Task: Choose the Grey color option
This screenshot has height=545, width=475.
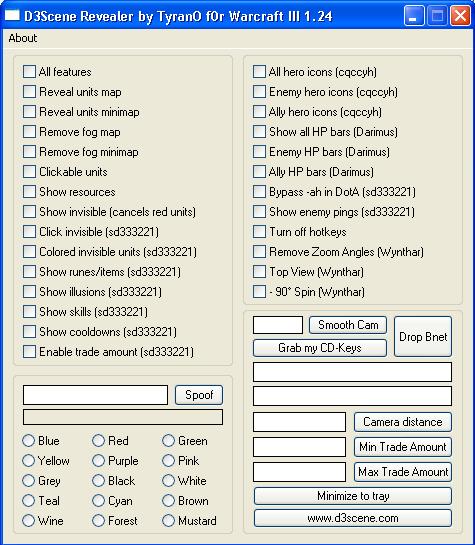Action: pos(28,481)
